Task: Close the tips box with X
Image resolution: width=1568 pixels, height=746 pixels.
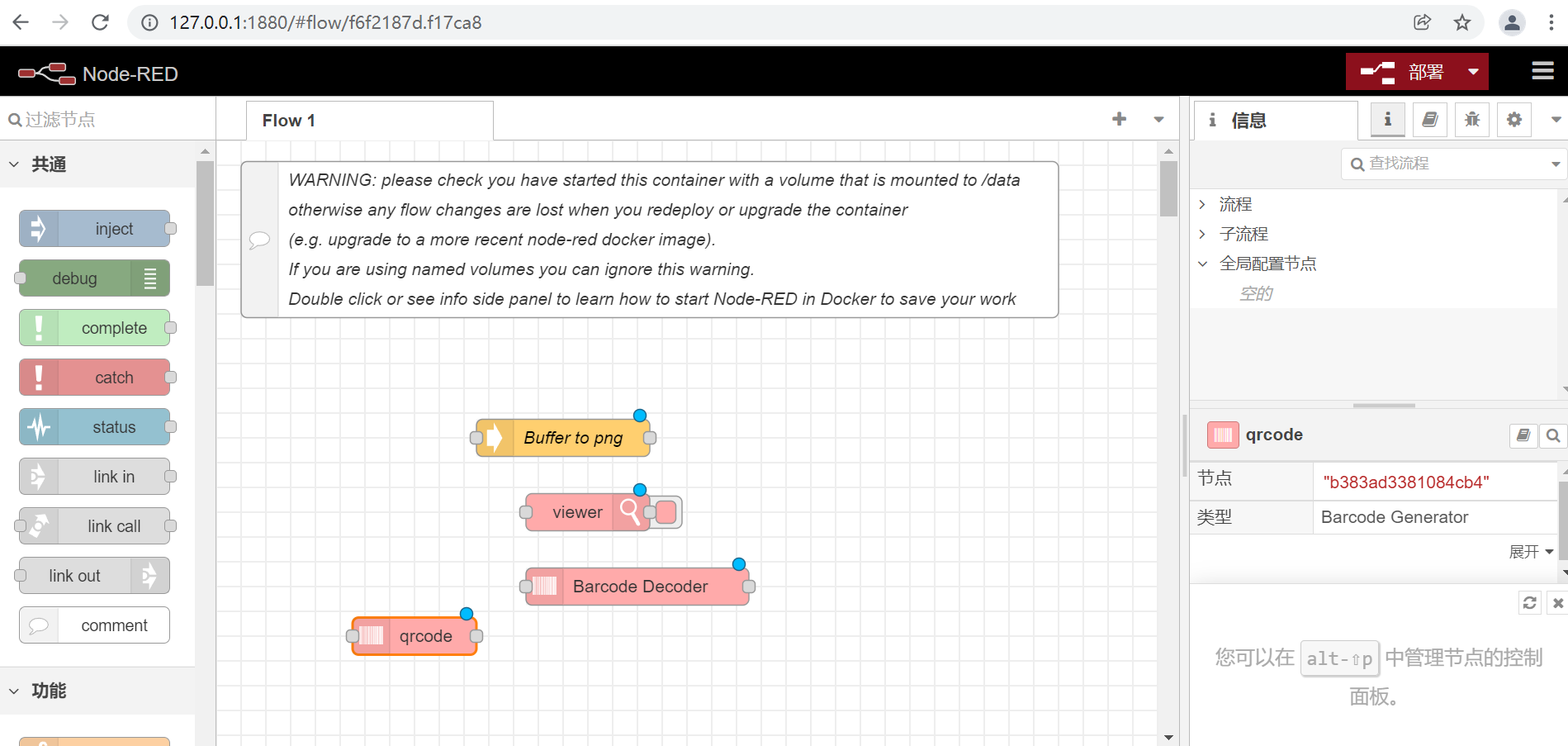Action: (x=1558, y=603)
